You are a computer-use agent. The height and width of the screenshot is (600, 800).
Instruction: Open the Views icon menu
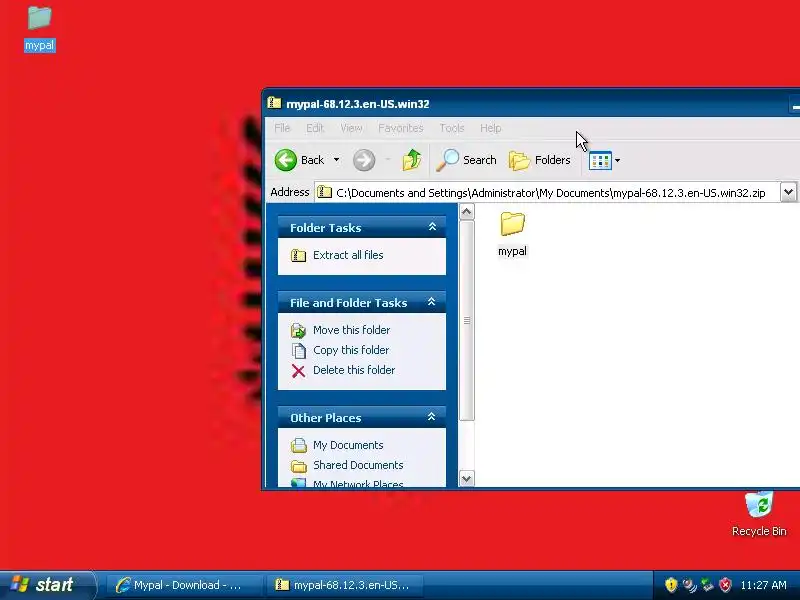coord(600,161)
